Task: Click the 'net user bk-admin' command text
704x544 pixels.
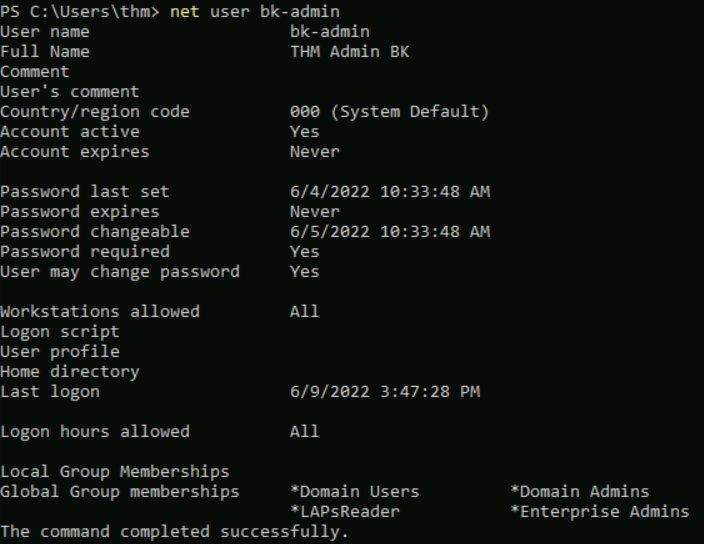Action: (255, 11)
